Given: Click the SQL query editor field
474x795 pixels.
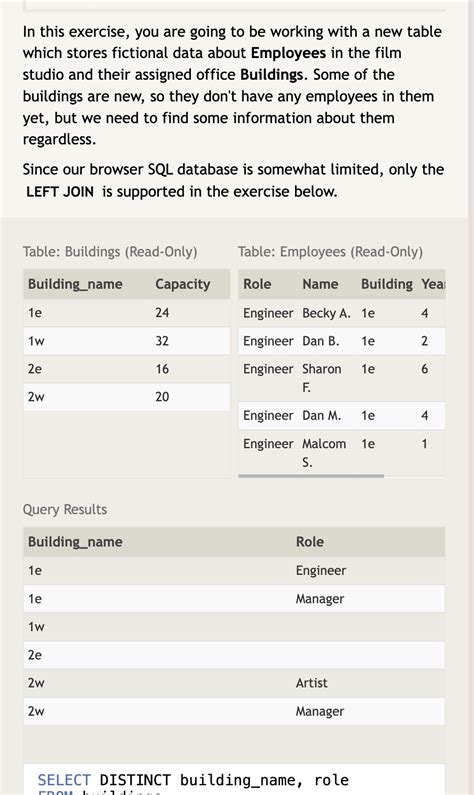Looking at the screenshot, I should pos(234,780).
